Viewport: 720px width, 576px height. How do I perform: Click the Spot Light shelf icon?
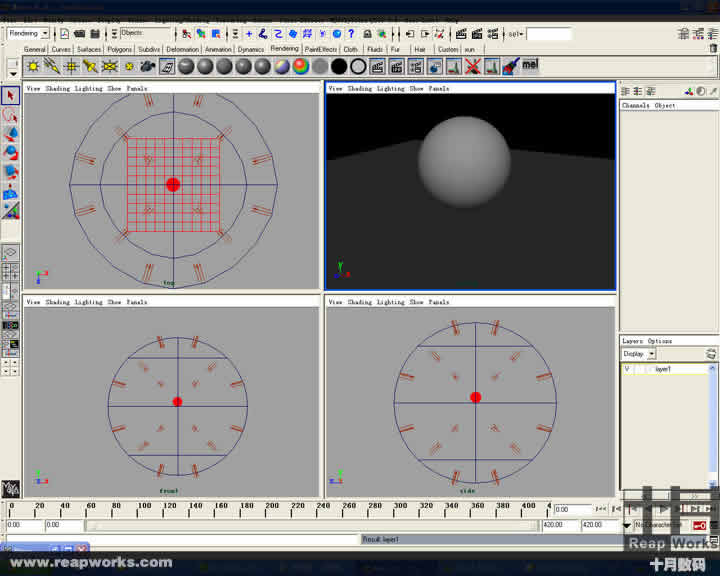pyautogui.click(x=90, y=66)
